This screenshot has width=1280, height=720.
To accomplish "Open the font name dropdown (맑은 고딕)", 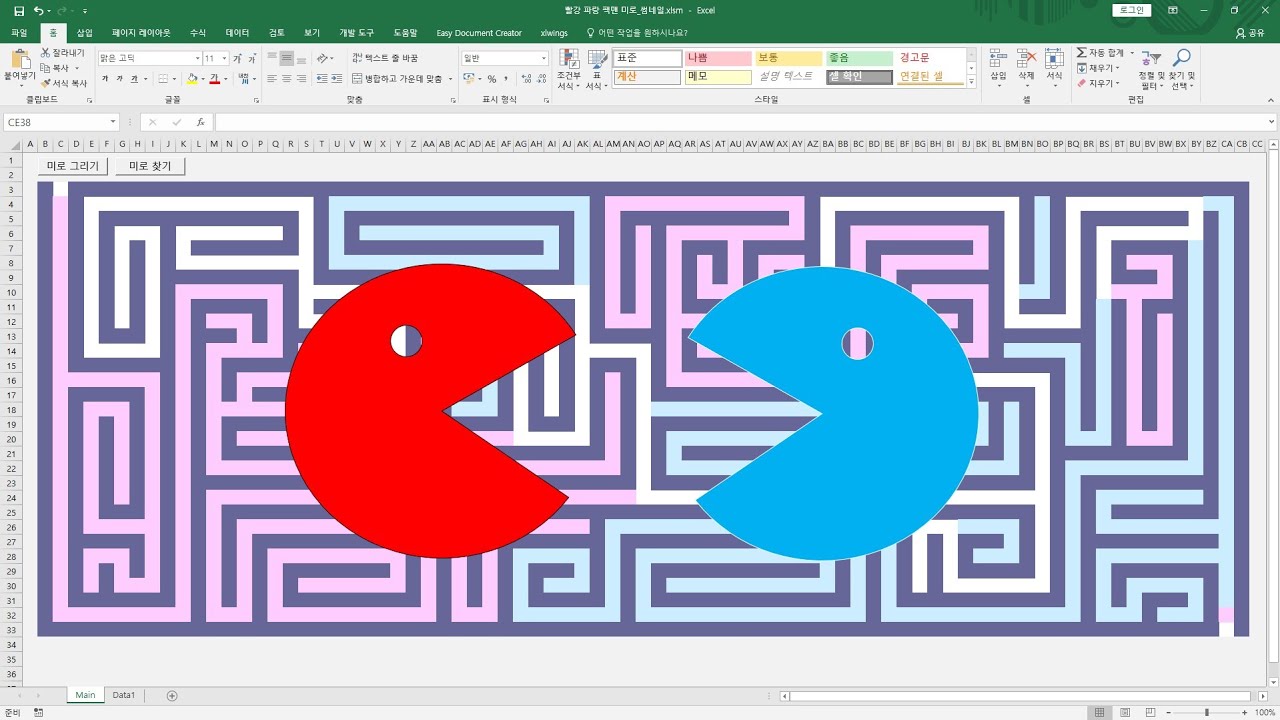I will (x=197, y=59).
